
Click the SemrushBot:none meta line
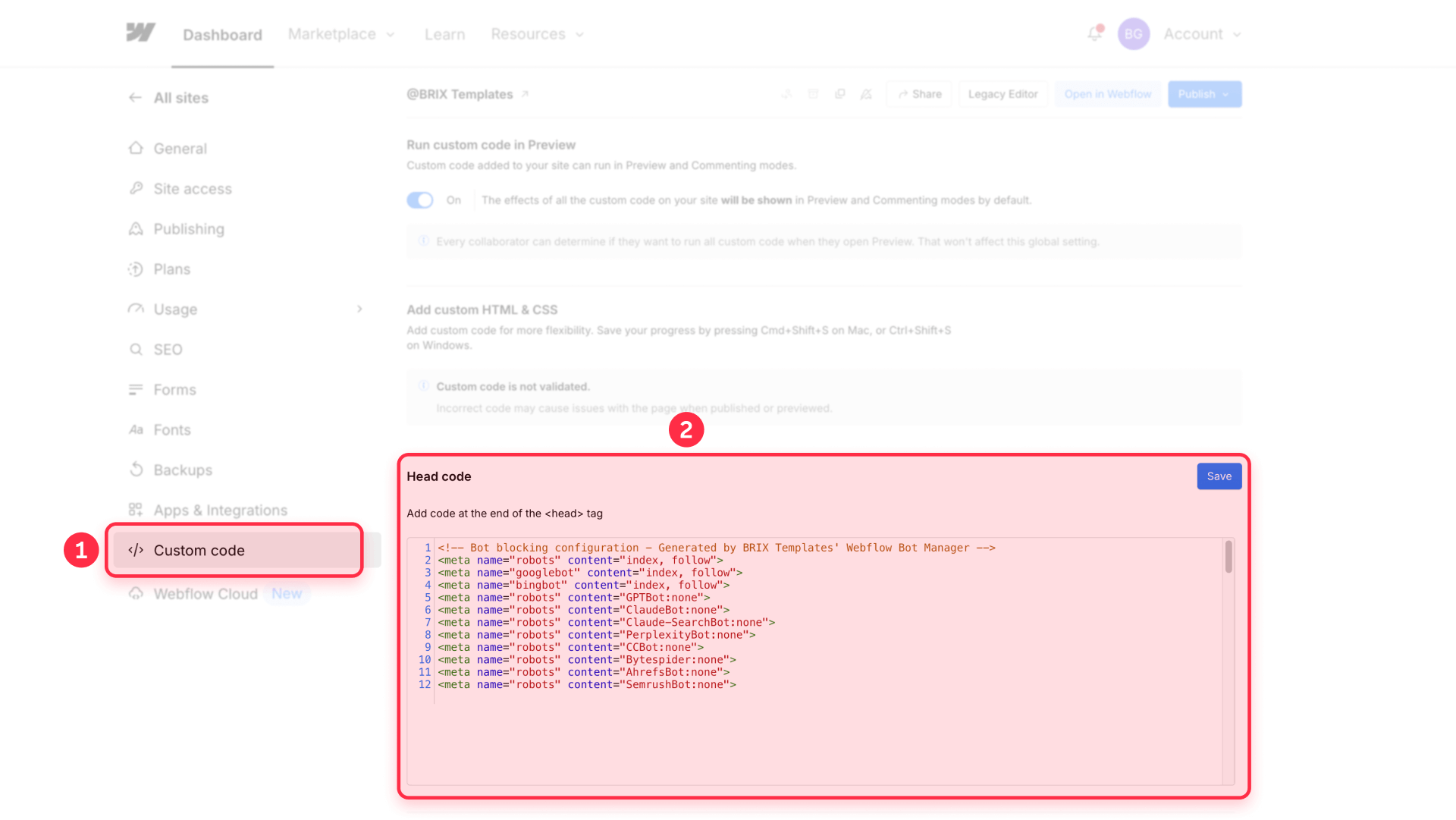tap(587, 685)
